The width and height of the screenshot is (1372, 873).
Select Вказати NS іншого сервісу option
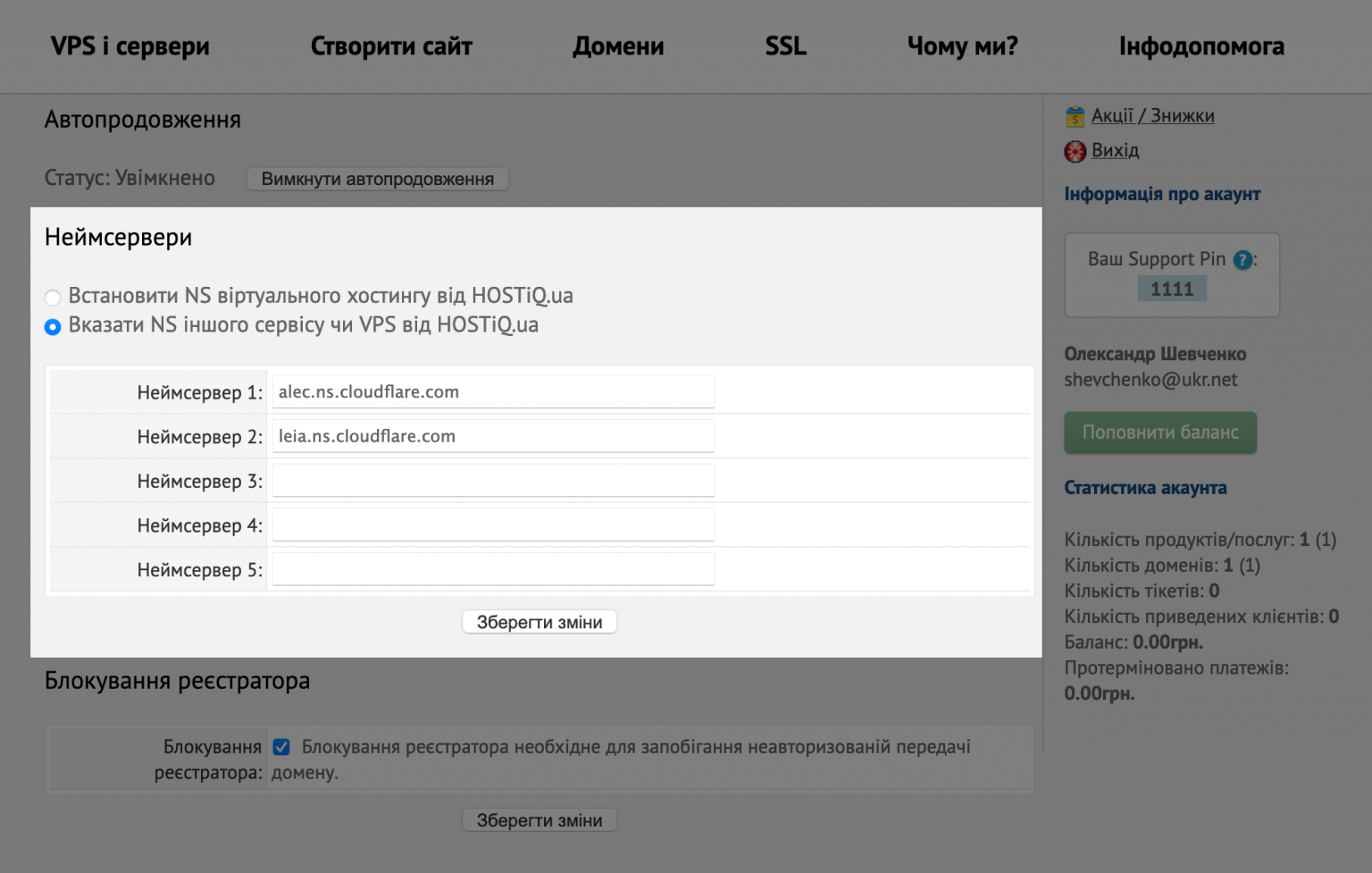pyautogui.click(x=53, y=327)
